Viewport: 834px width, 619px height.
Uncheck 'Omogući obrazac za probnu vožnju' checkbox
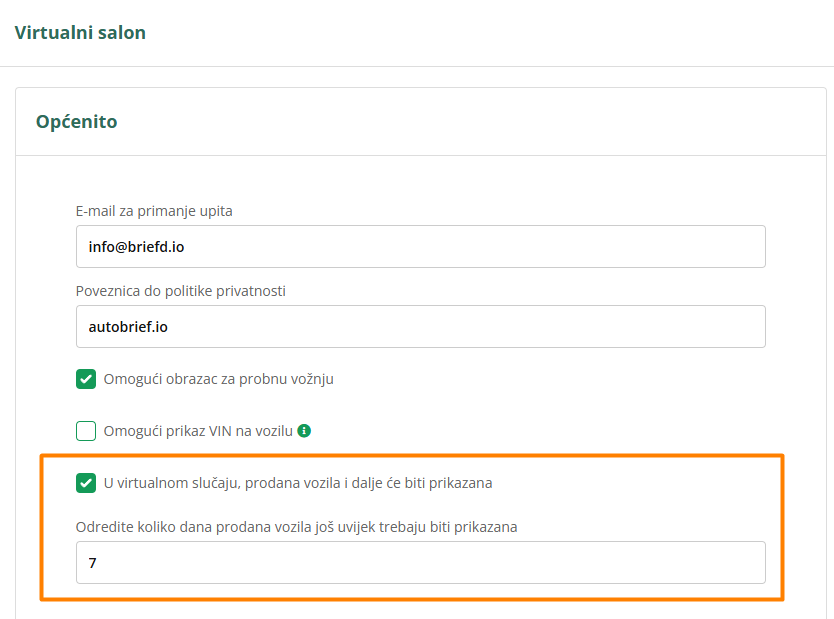86,379
